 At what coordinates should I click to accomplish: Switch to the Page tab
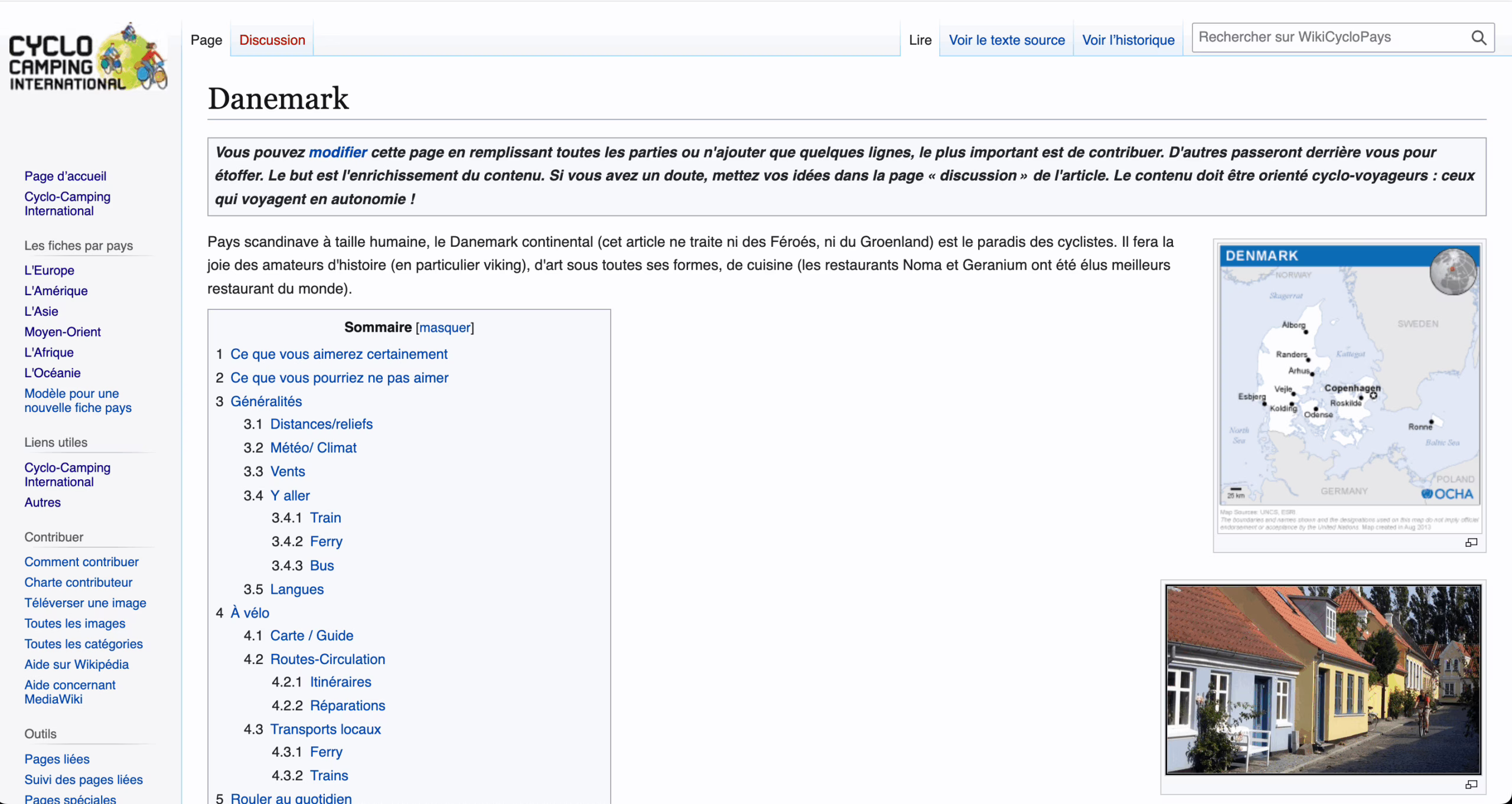[x=206, y=40]
